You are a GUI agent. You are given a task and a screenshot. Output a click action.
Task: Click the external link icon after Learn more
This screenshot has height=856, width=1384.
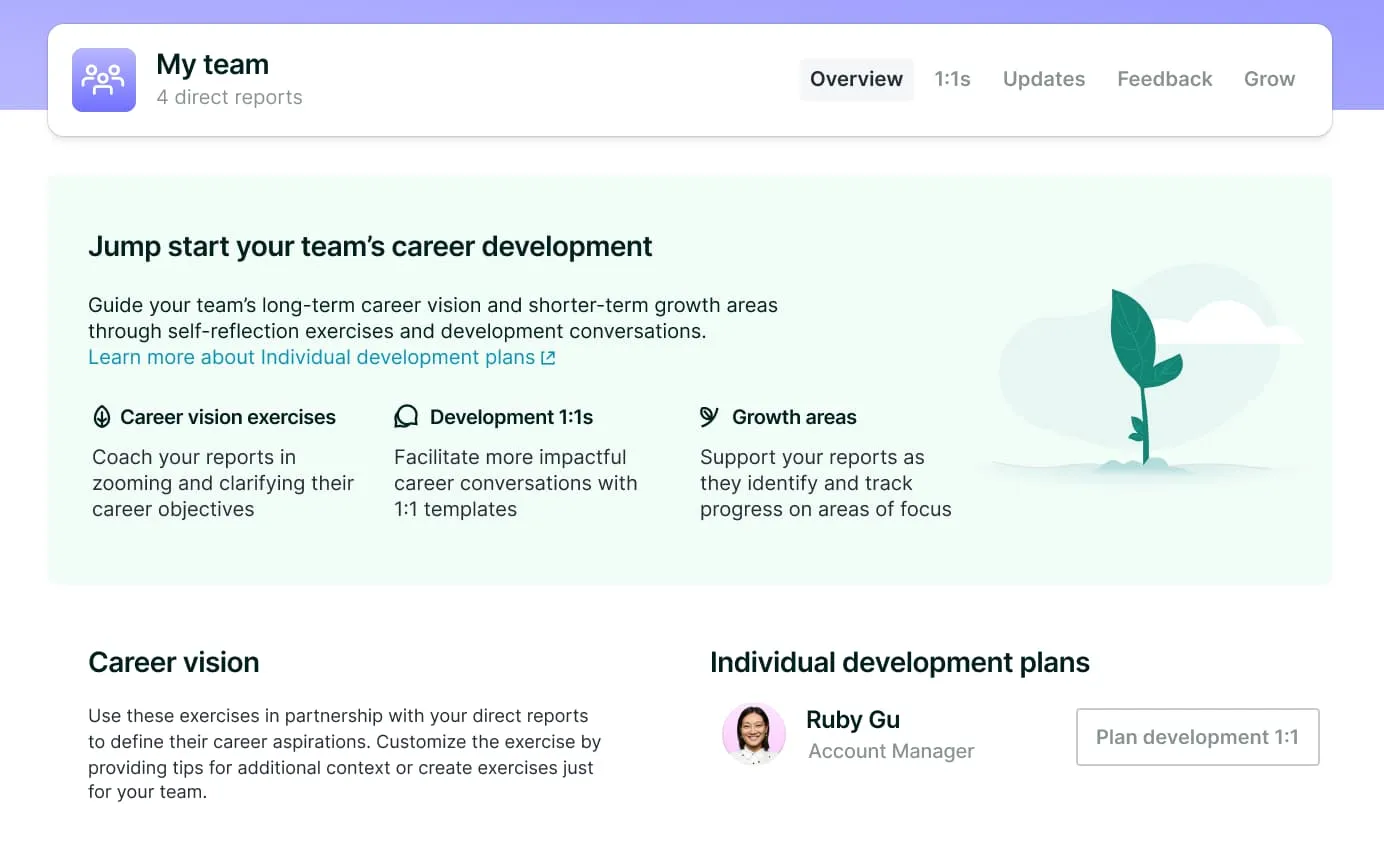[x=548, y=358]
